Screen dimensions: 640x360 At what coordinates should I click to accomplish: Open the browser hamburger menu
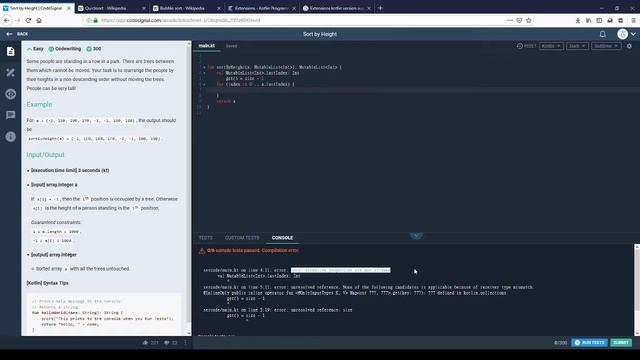coord(633,20)
